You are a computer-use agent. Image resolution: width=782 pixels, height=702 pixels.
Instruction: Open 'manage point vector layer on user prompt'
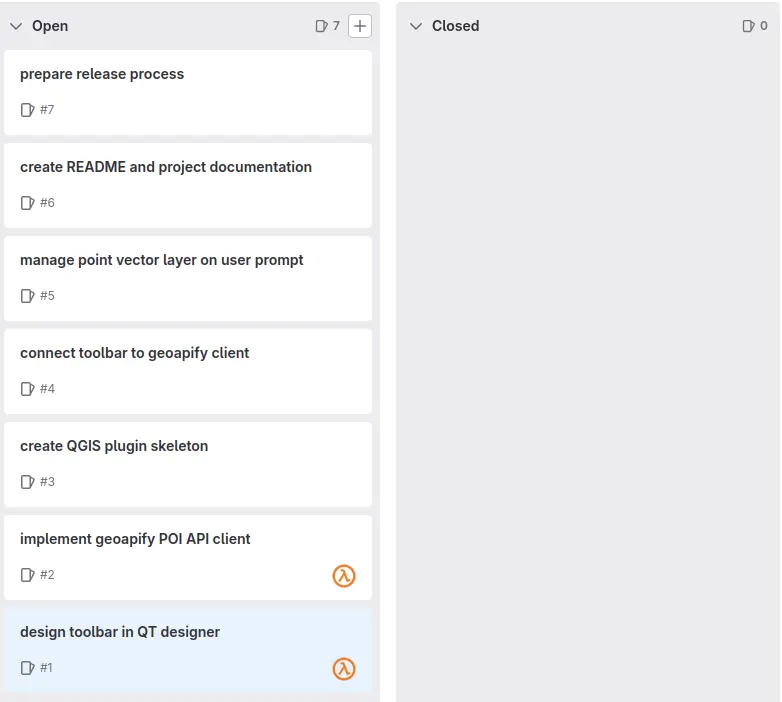click(x=162, y=260)
